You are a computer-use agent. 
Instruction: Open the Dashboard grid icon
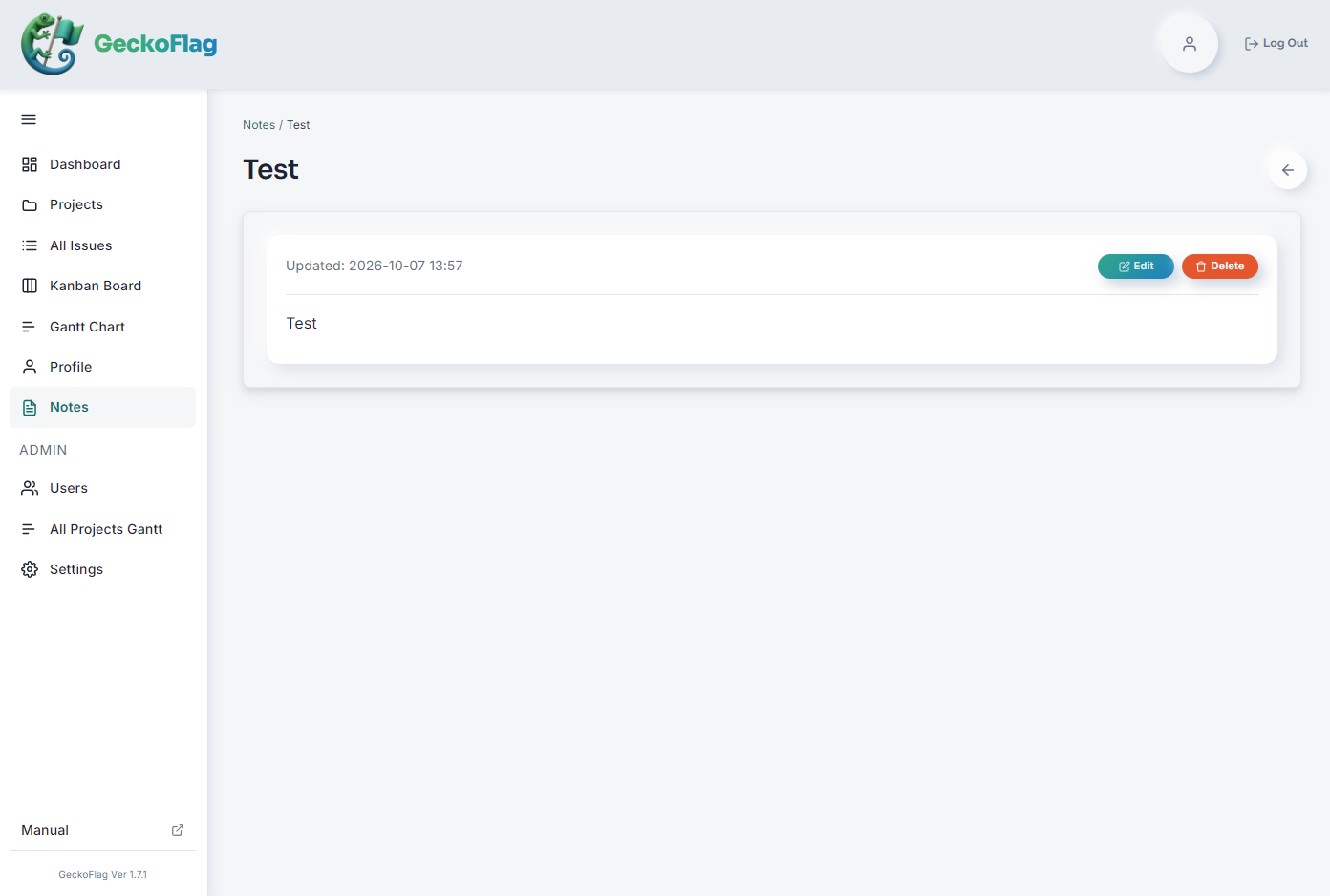[30, 164]
